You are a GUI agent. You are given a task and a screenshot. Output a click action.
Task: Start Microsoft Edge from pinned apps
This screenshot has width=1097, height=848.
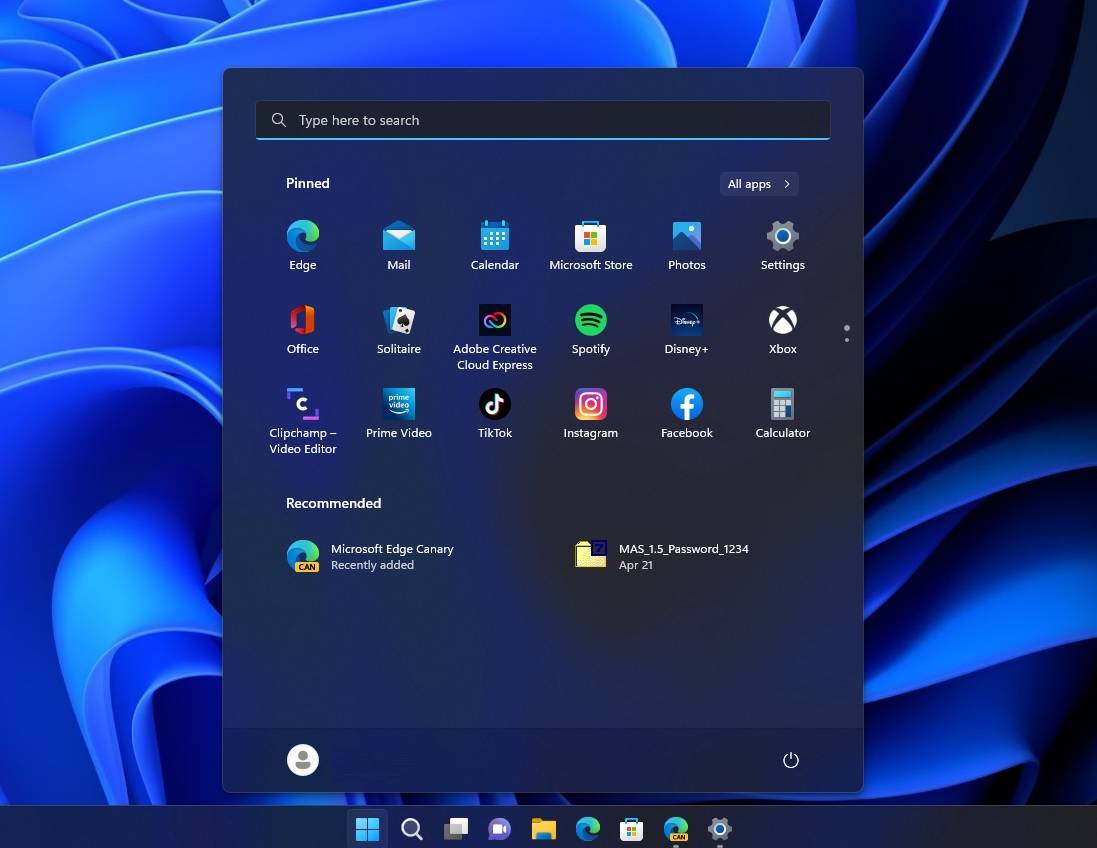[x=302, y=236]
